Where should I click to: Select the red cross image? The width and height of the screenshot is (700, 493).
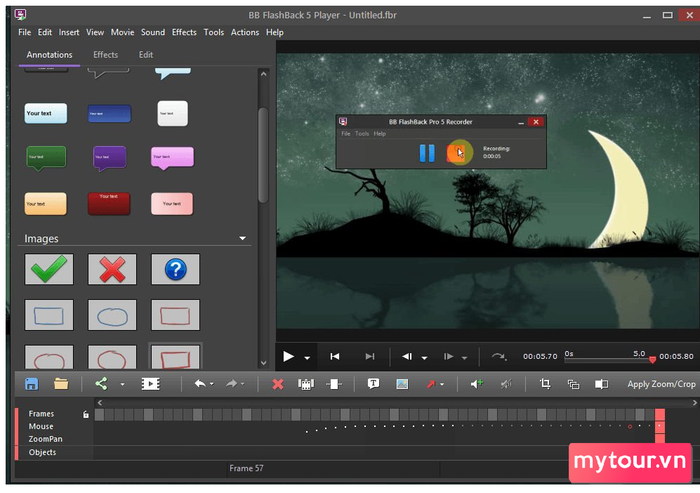tap(112, 269)
